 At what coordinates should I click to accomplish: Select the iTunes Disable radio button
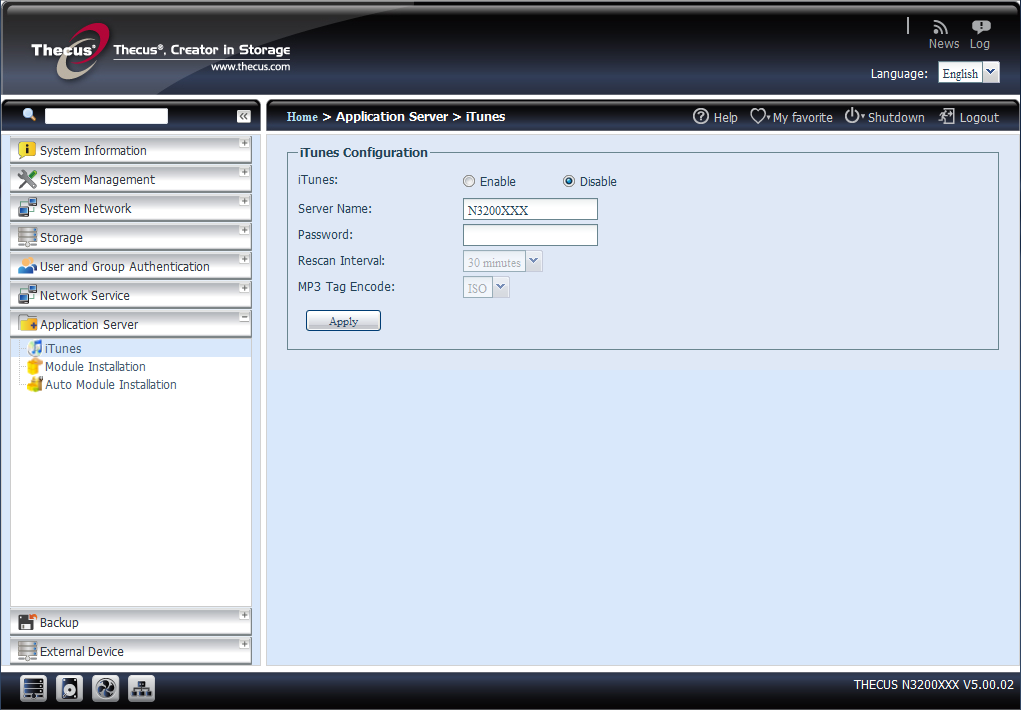pos(569,182)
